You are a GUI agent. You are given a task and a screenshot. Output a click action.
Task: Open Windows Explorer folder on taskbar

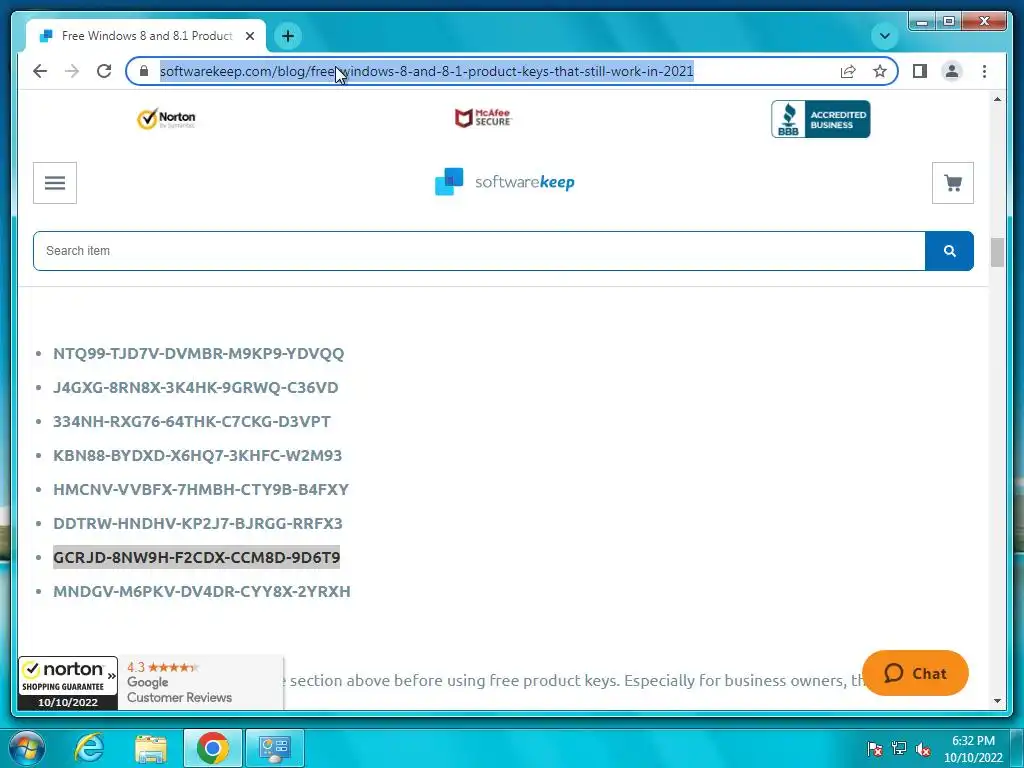pyautogui.click(x=150, y=748)
